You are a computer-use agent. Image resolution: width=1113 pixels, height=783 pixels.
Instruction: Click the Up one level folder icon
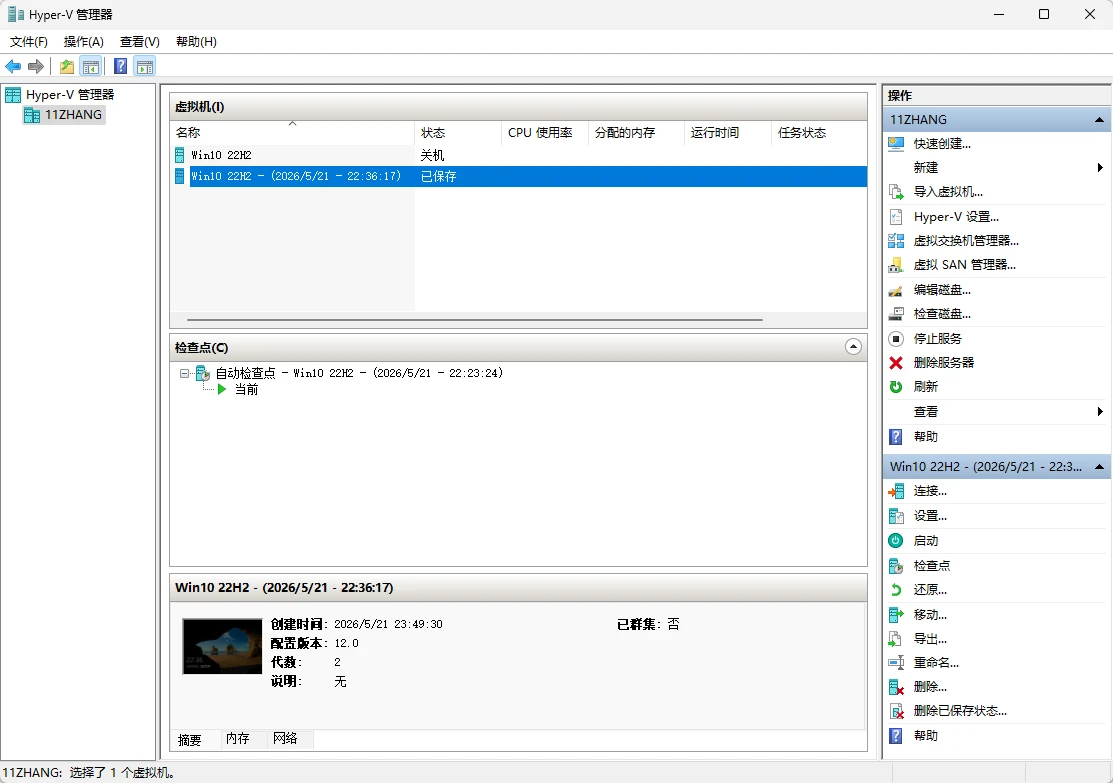click(67, 67)
